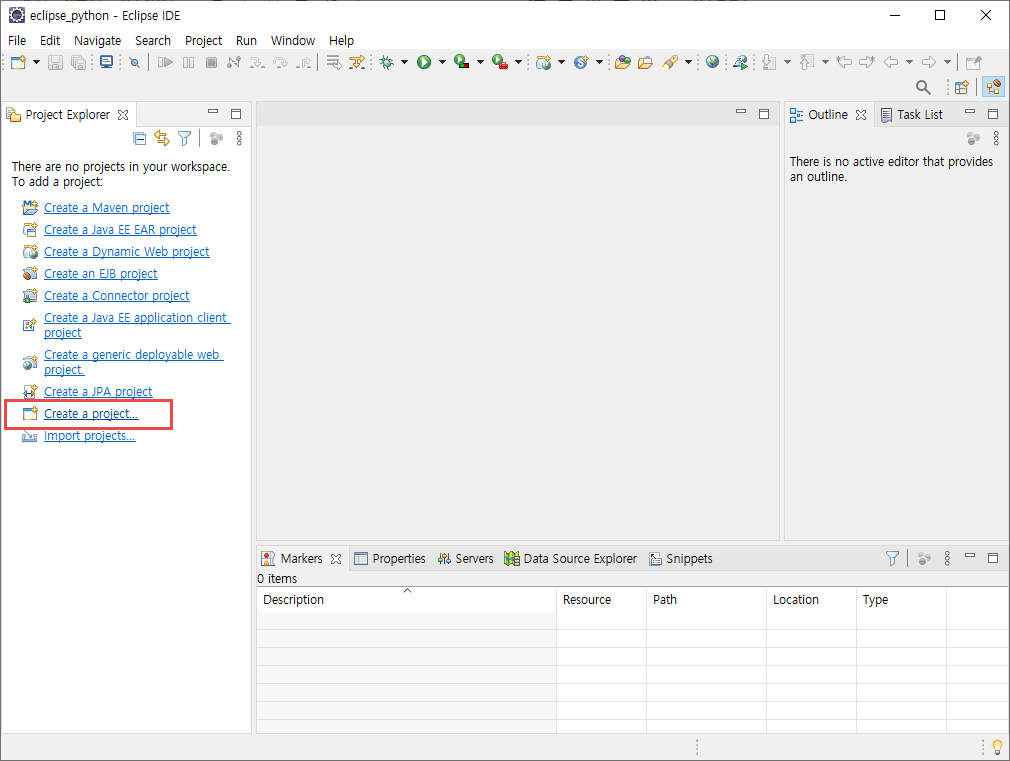1010x761 pixels.
Task: Click the Open Task folder icon
Action: (645, 63)
